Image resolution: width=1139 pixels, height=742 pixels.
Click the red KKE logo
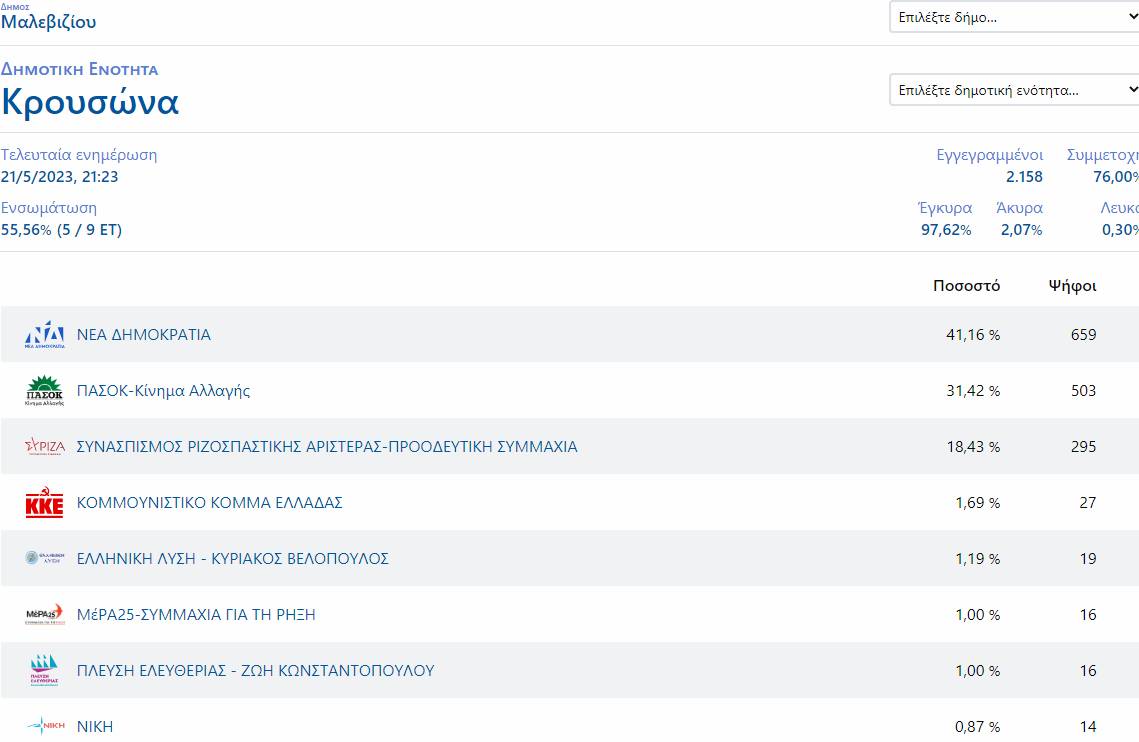click(44, 502)
